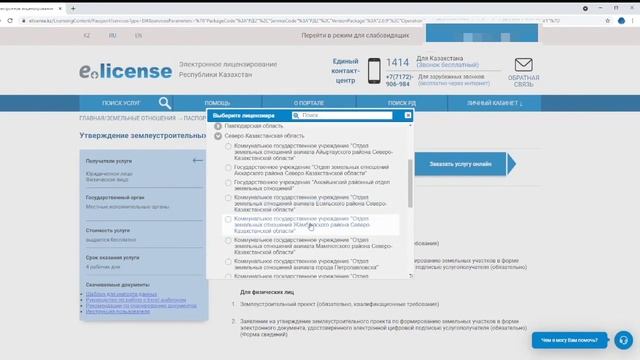Click the Главная breadcrumb link
This screenshot has height=360, width=640.
pos(92,118)
